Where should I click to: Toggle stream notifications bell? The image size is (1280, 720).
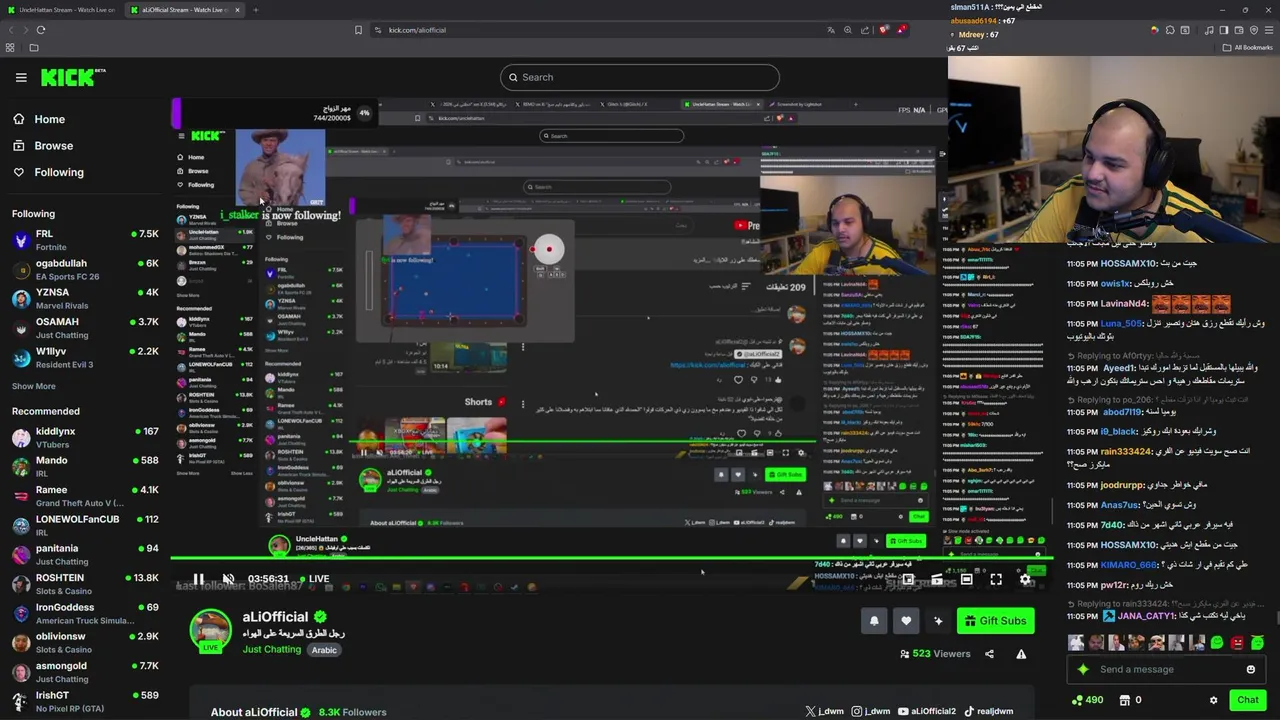(874, 621)
